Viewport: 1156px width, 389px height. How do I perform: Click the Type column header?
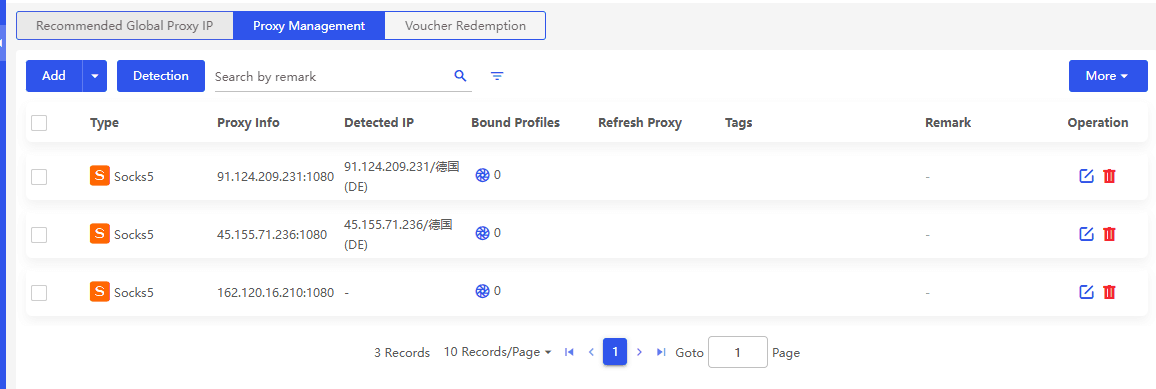104,123
